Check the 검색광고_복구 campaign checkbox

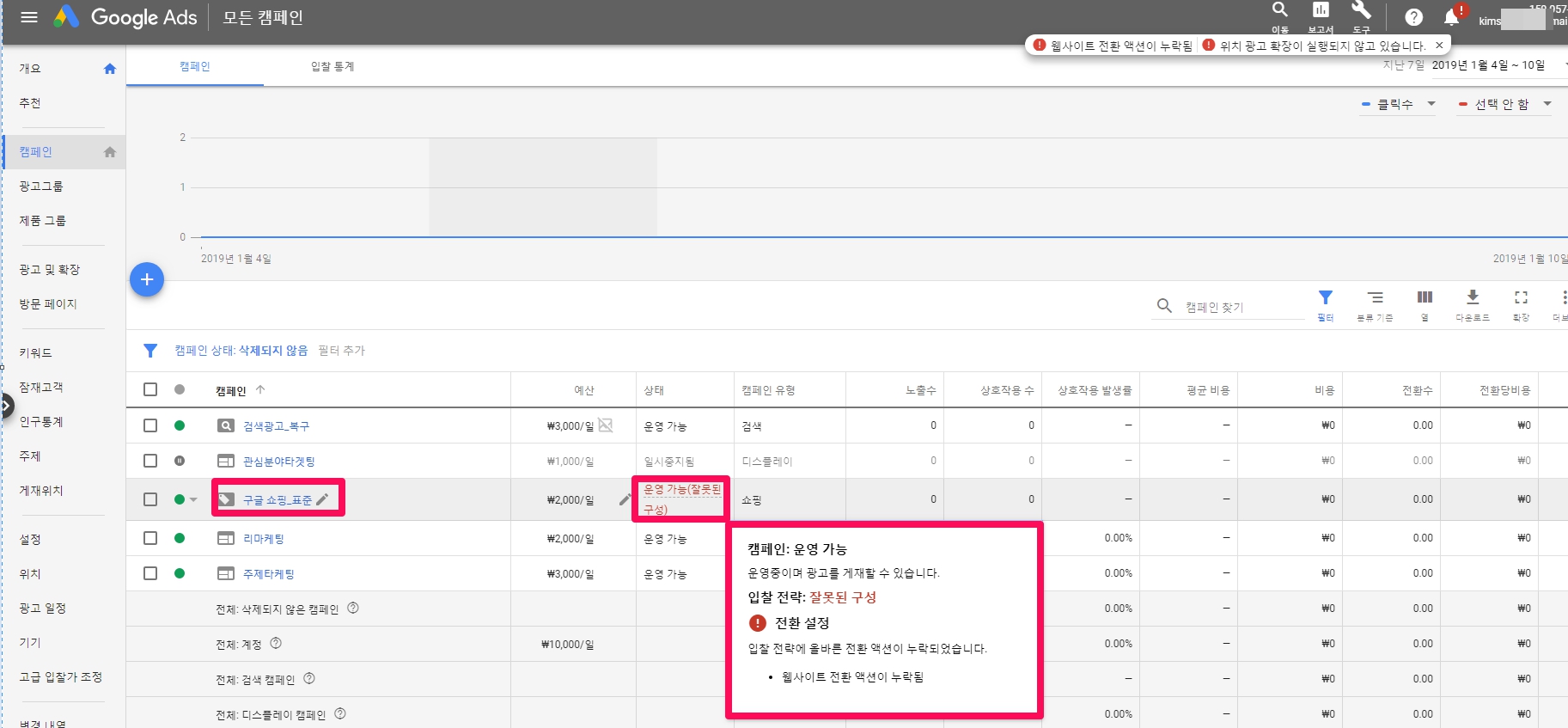(150, 425)
